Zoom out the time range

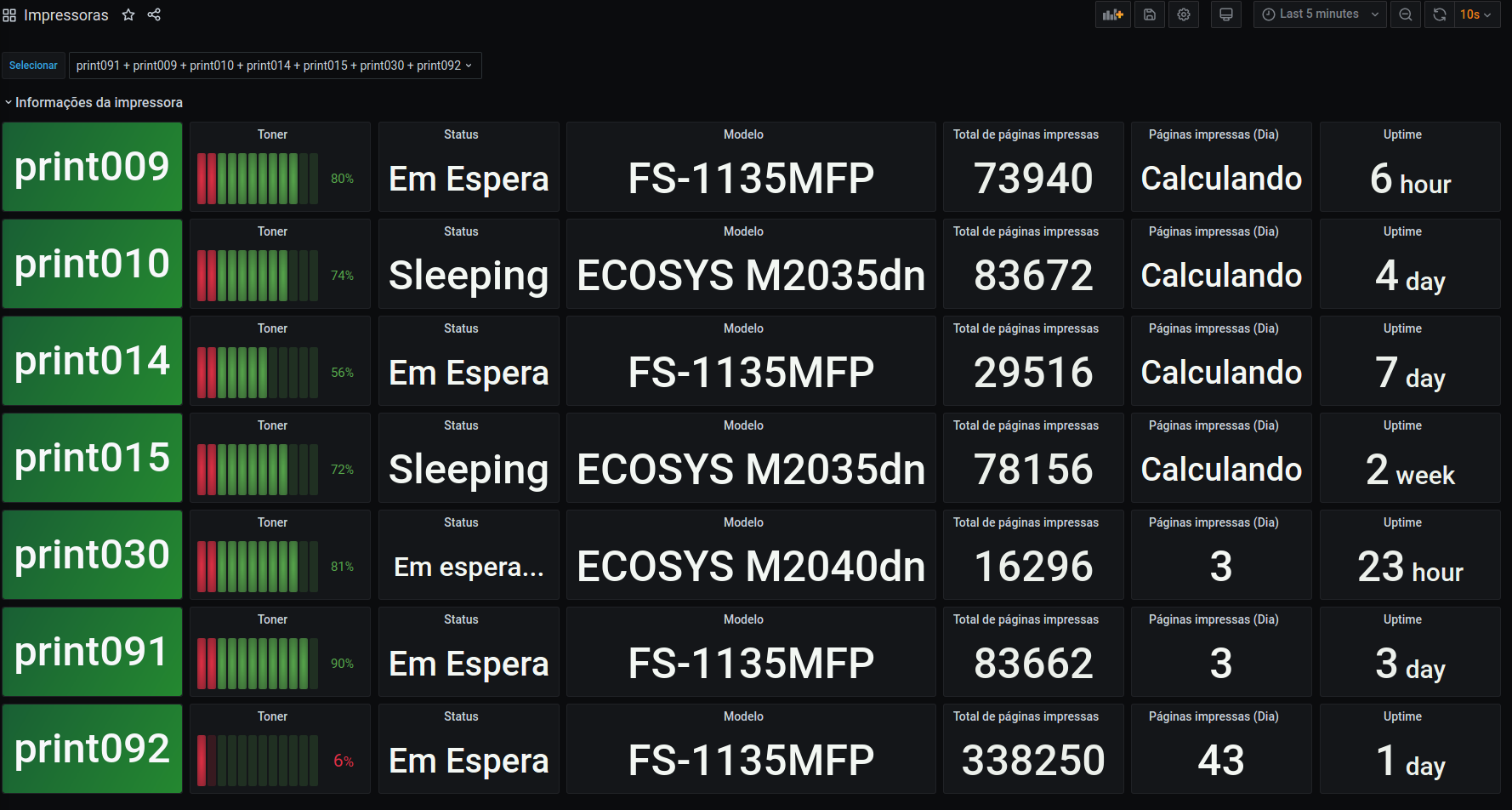coord(1406,14)
